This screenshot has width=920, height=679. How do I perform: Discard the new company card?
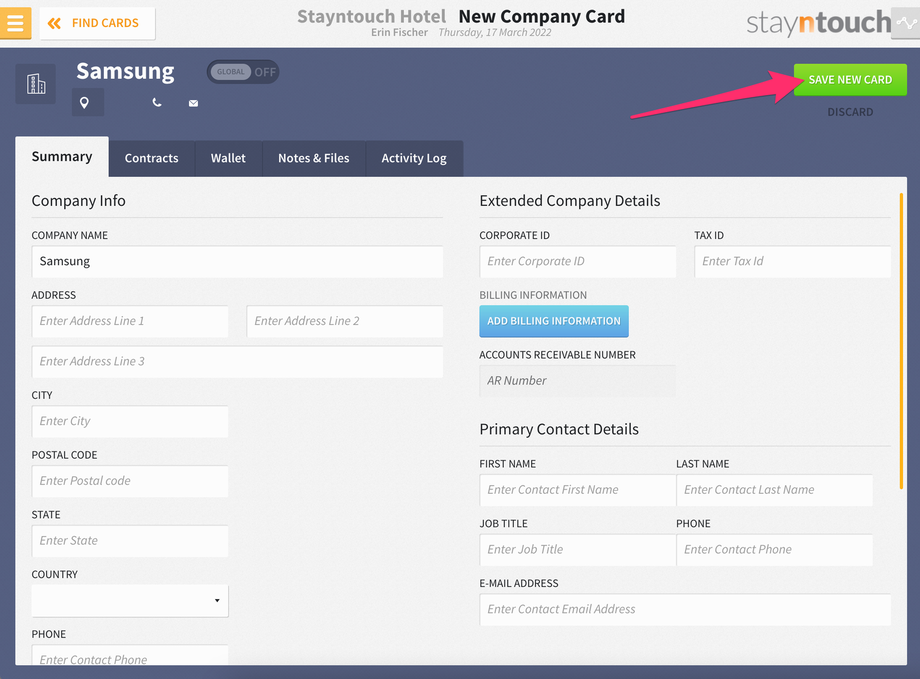850,112
